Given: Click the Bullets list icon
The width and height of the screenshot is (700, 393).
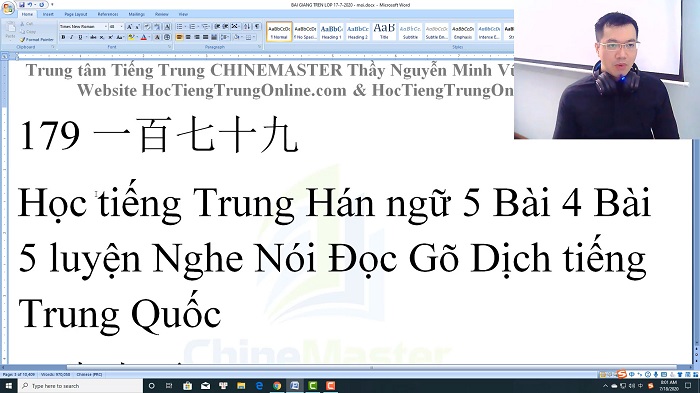Looking at the screenshot, I should point(179,27).
